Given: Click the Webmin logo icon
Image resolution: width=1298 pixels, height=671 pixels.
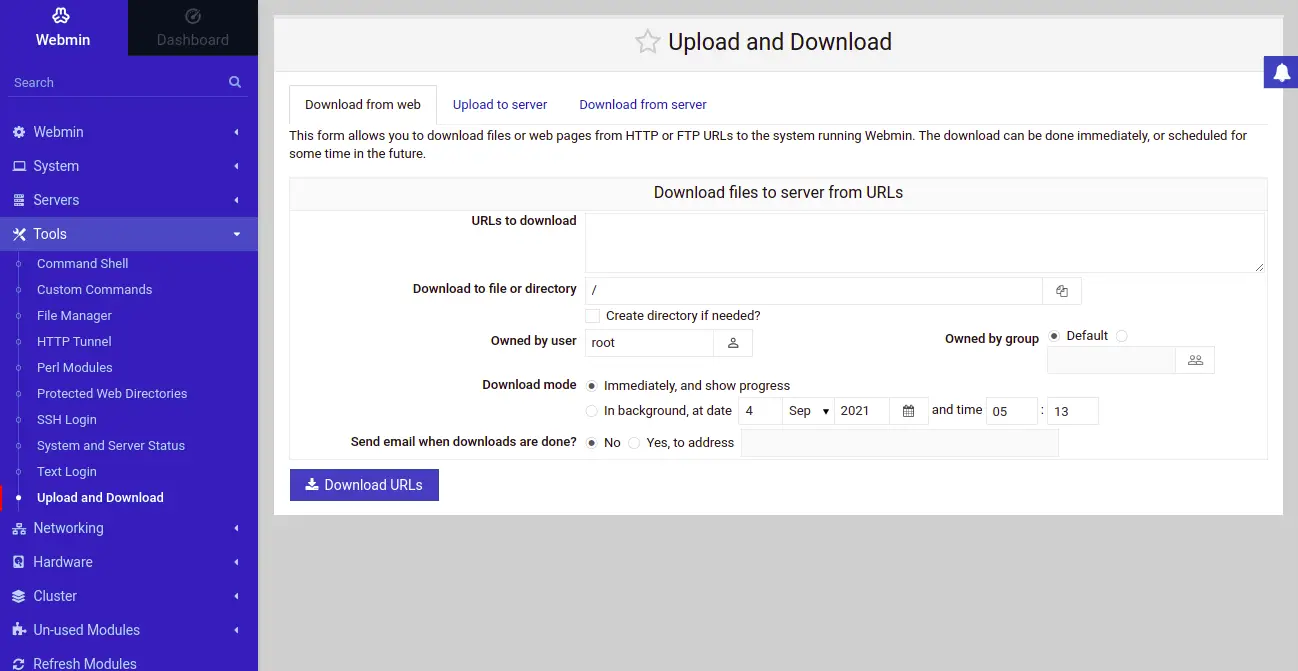Looking at the screenshot, I should pos(62,16).
